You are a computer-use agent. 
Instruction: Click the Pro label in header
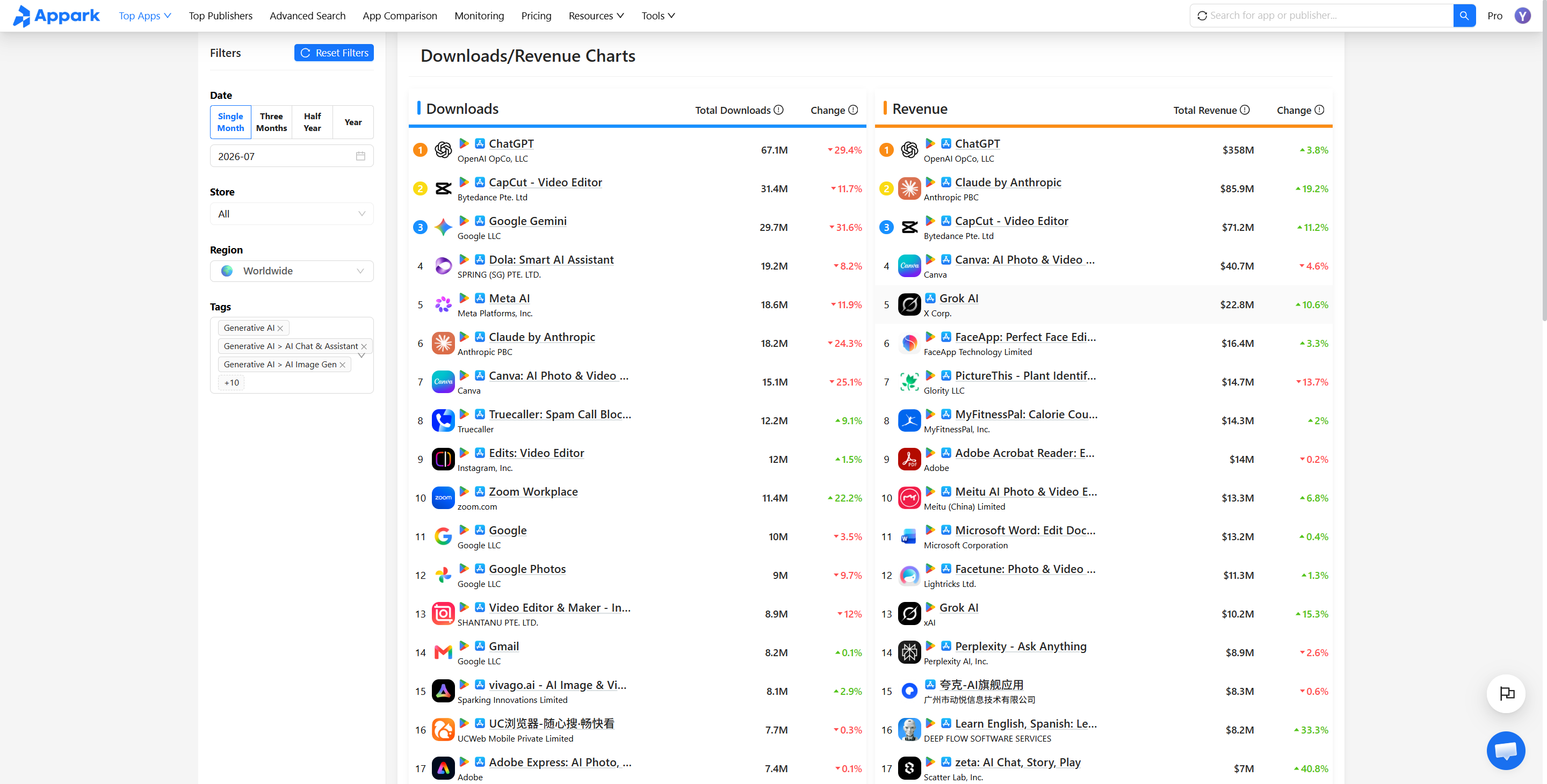(1495, 16)
